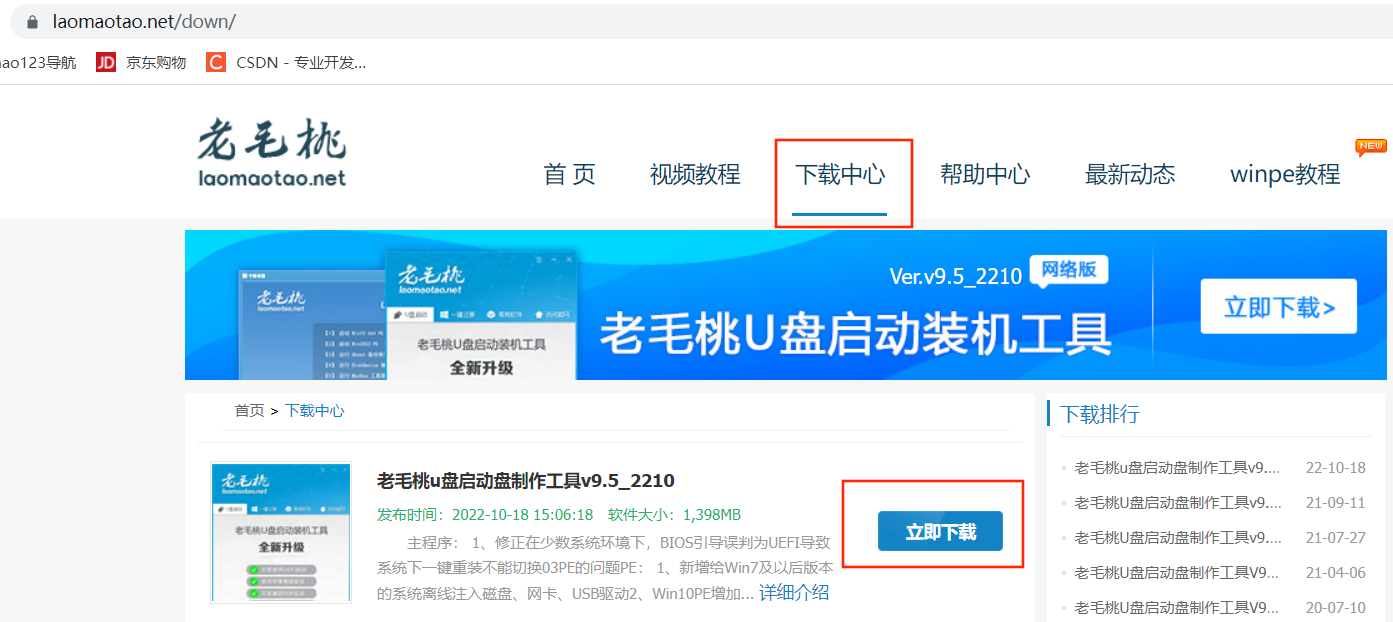The width and height of the screenshot is (1393, 622).
Task: Go to 首页 in the navigation menu
Action: click(569, 174)
